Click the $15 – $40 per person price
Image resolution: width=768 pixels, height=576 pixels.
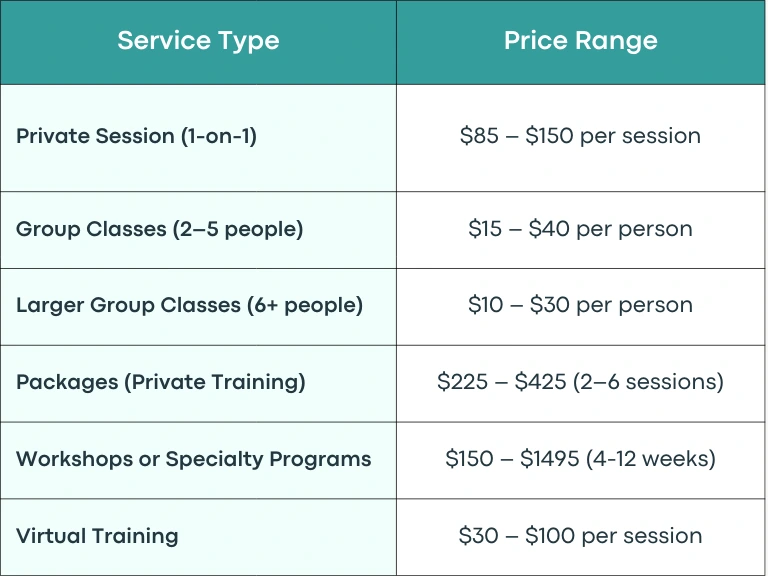580,229
